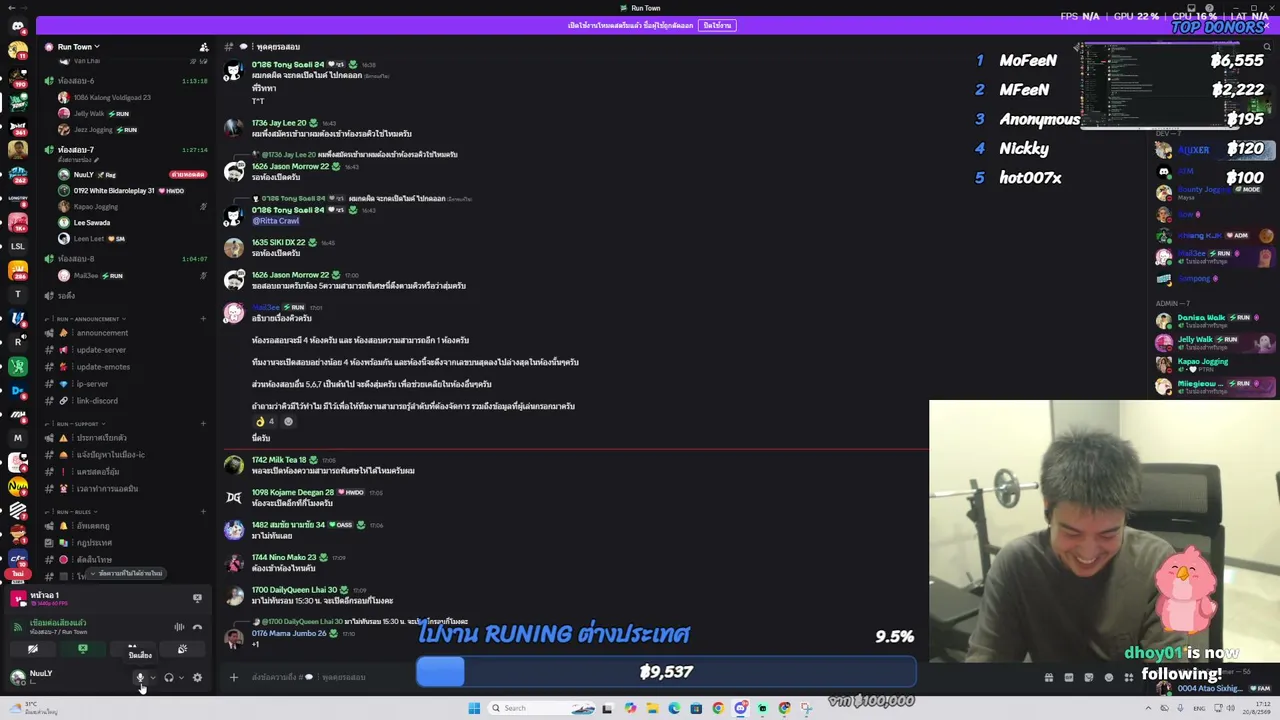This screenshot has height=720, width=1280.
Task: Open the announcement channel
Action: pos(103,333)
